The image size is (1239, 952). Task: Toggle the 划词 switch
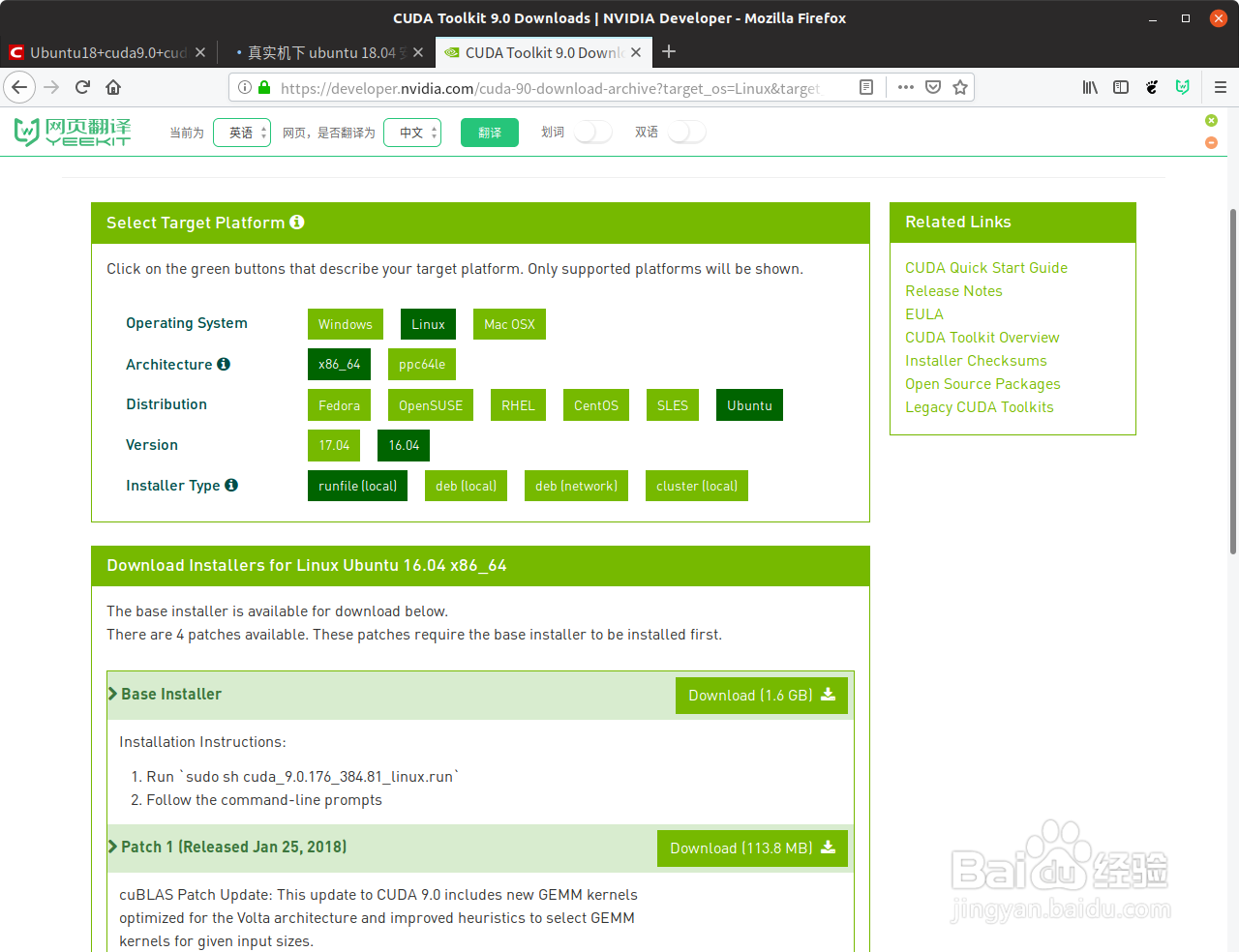(592, 132)
